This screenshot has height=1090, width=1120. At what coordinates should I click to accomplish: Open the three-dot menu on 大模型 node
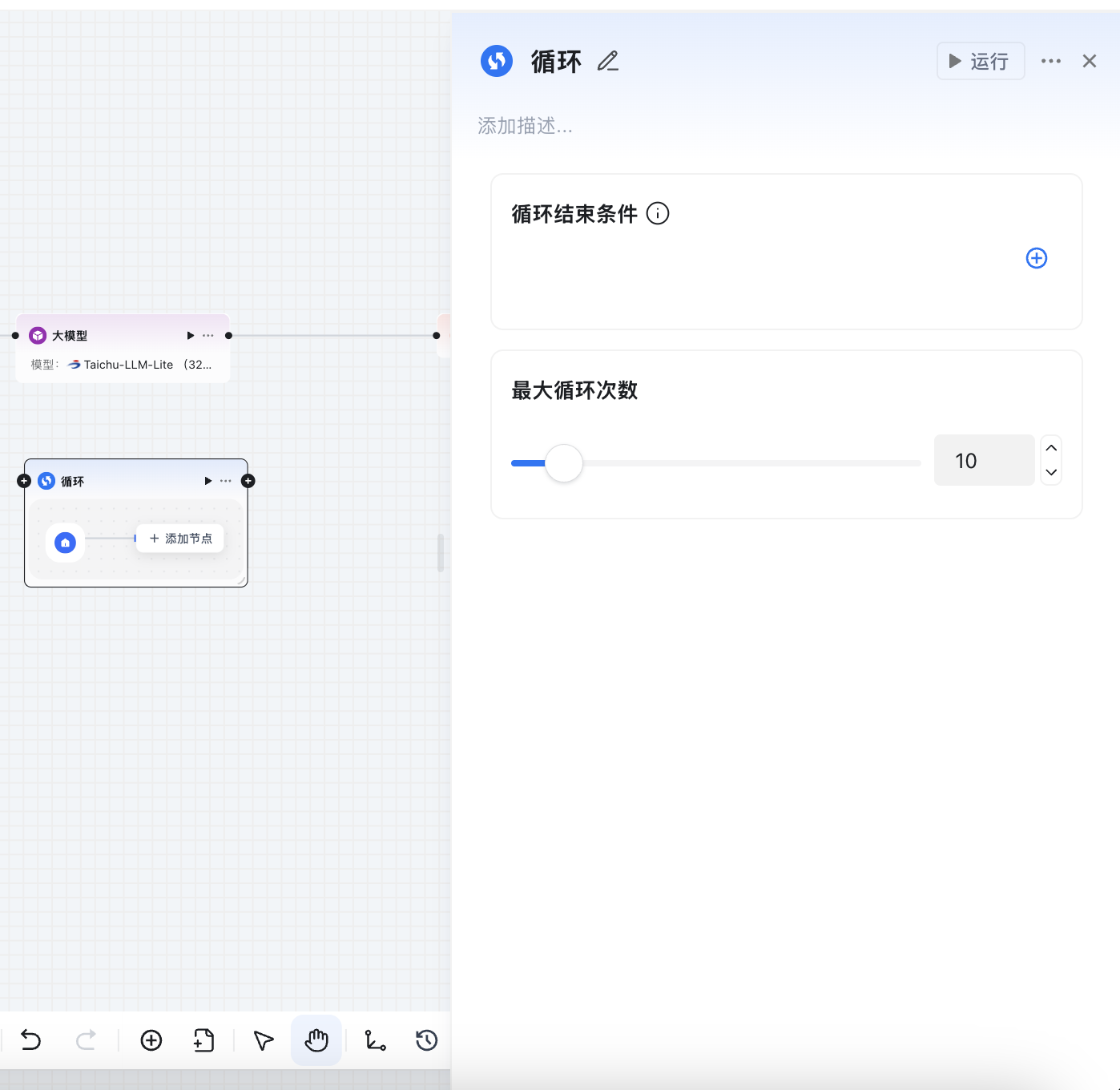(x=208, y=336)
